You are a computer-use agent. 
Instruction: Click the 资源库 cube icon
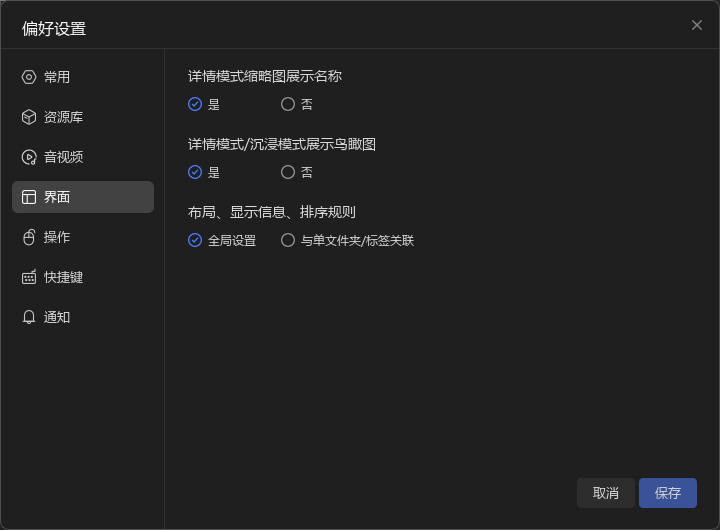click(29, 117)
